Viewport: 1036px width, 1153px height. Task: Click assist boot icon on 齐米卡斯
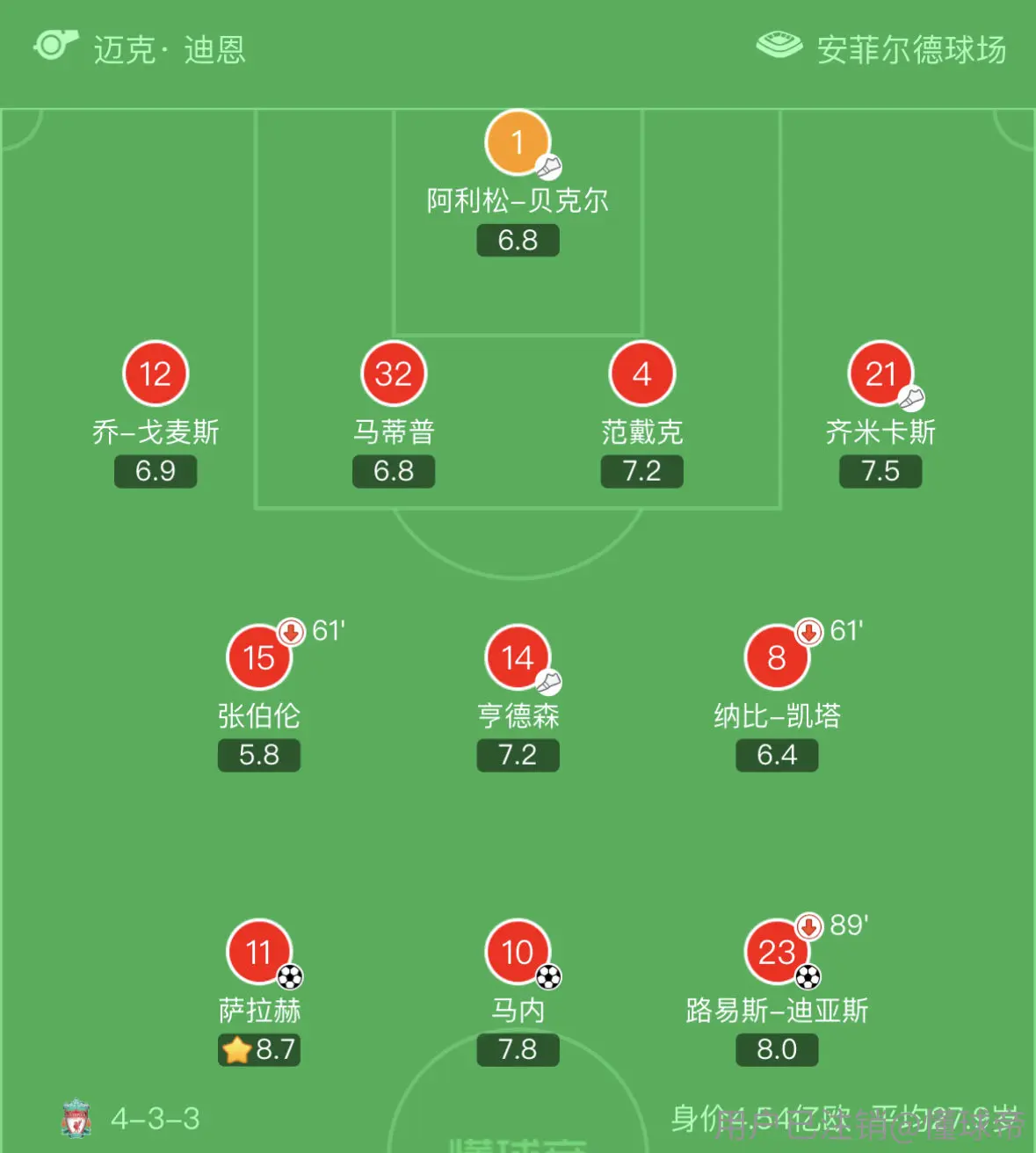[x=911, y=399]
